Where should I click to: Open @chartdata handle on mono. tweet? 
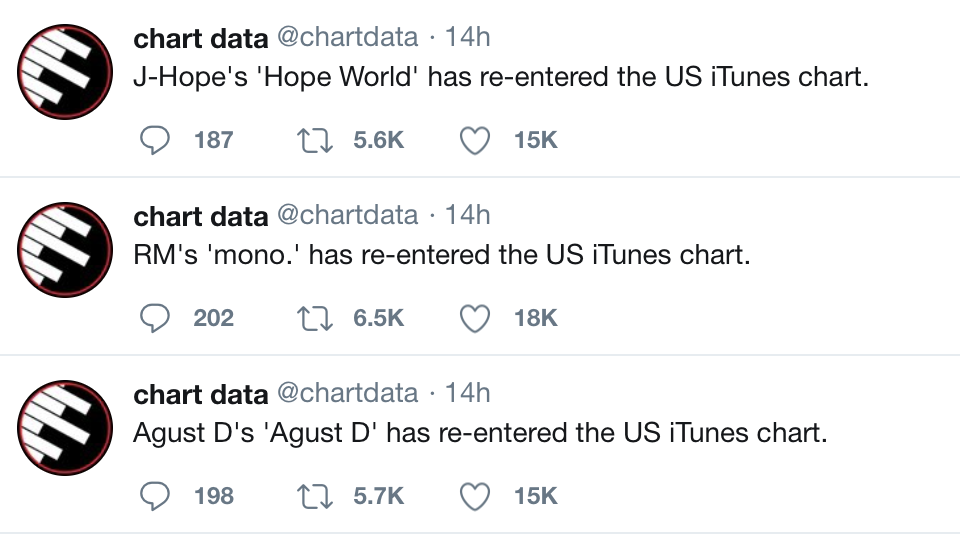pos(348,216)
